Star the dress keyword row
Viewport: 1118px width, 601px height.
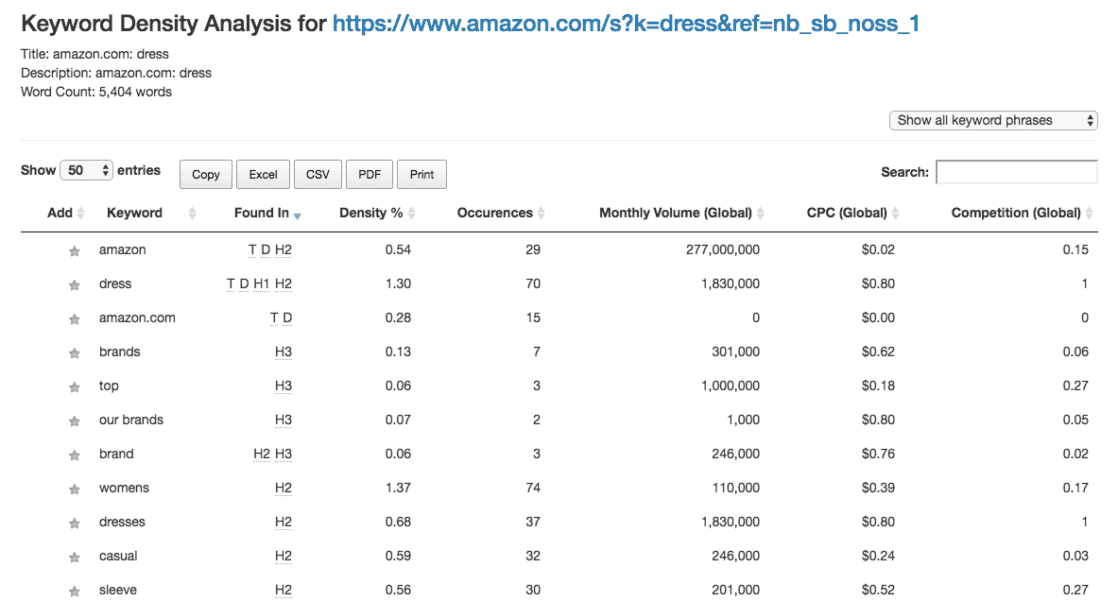(74, 285)
